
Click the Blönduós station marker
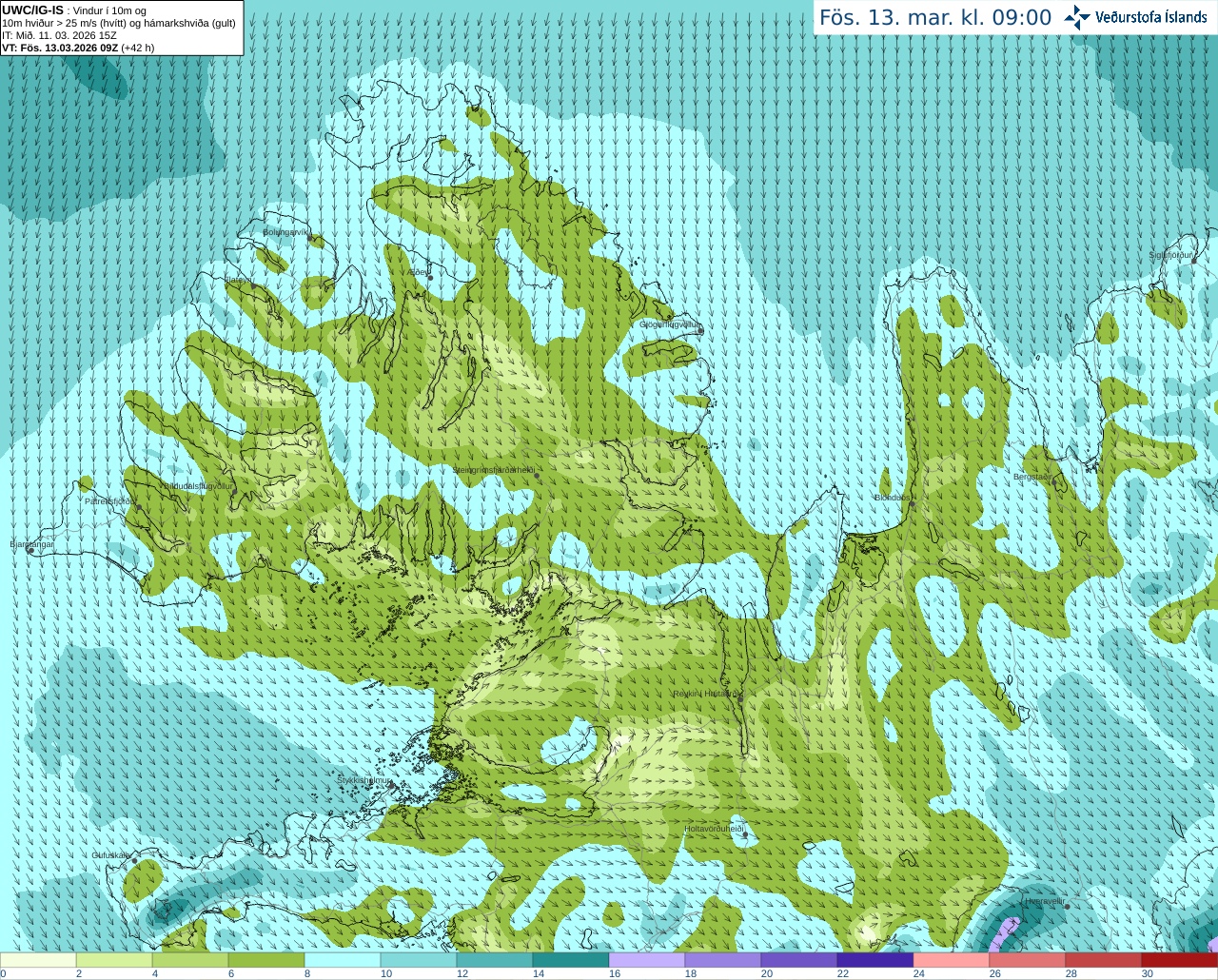click(912, 504)
